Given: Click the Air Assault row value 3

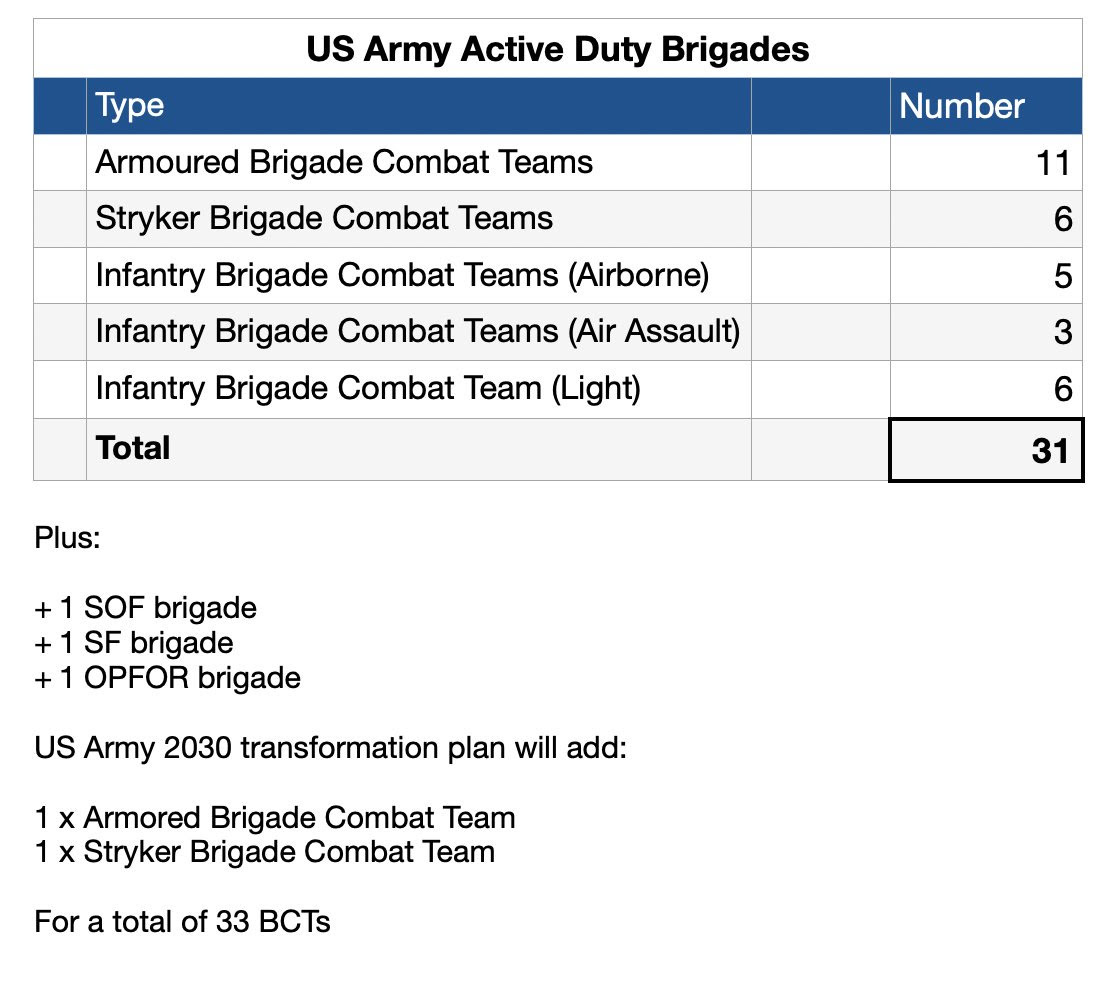Looking at the screenshot, I should click(986, 332).
